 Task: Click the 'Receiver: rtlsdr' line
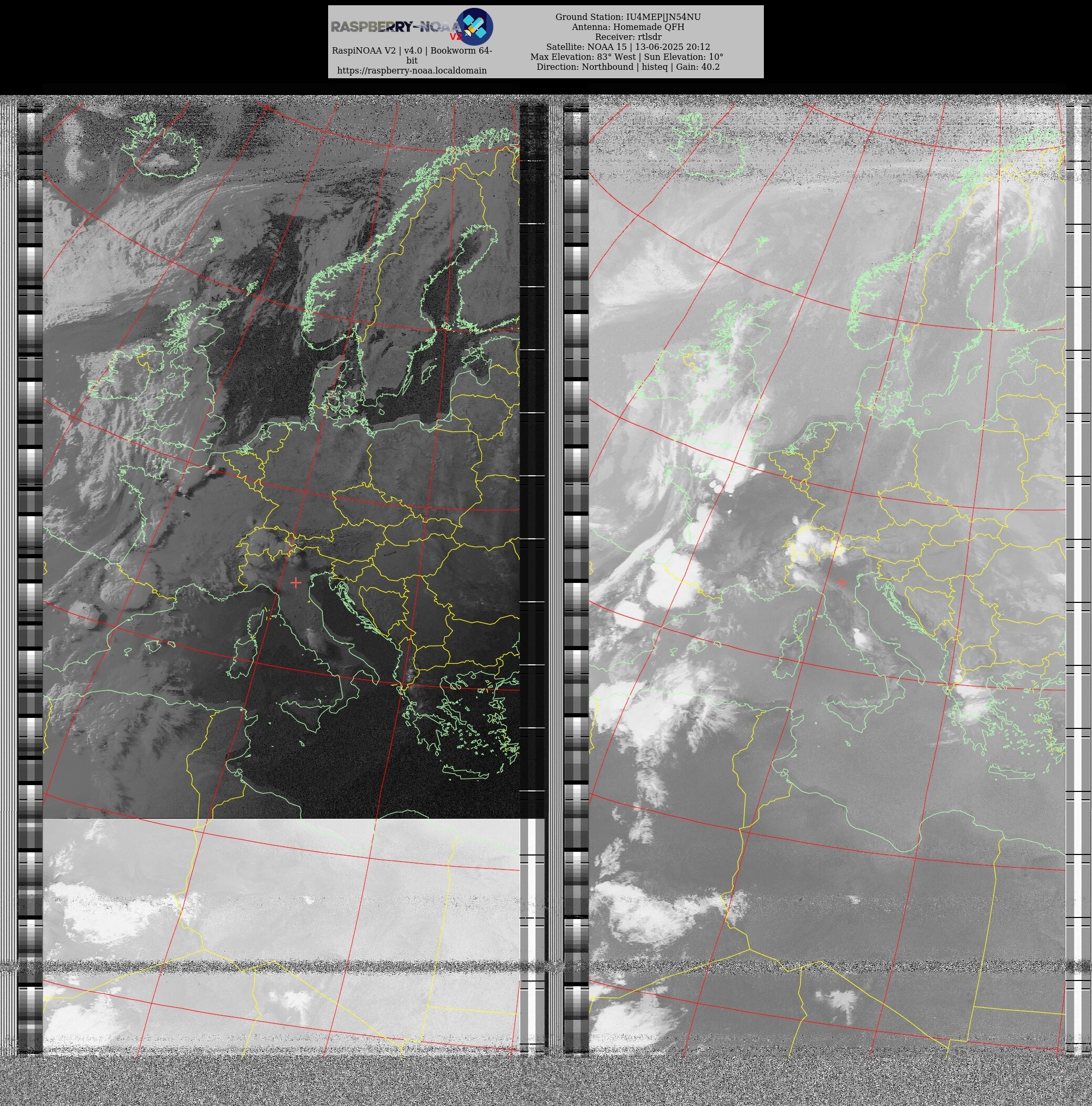pyautogui.click(x=628, y=37)
